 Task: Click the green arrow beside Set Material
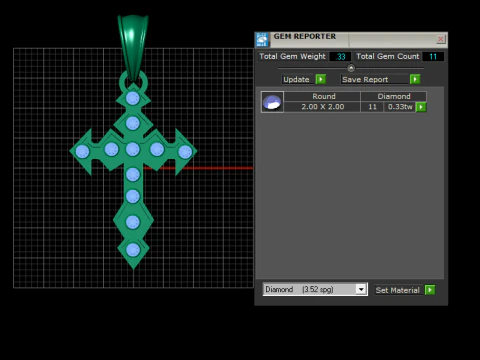430,290
